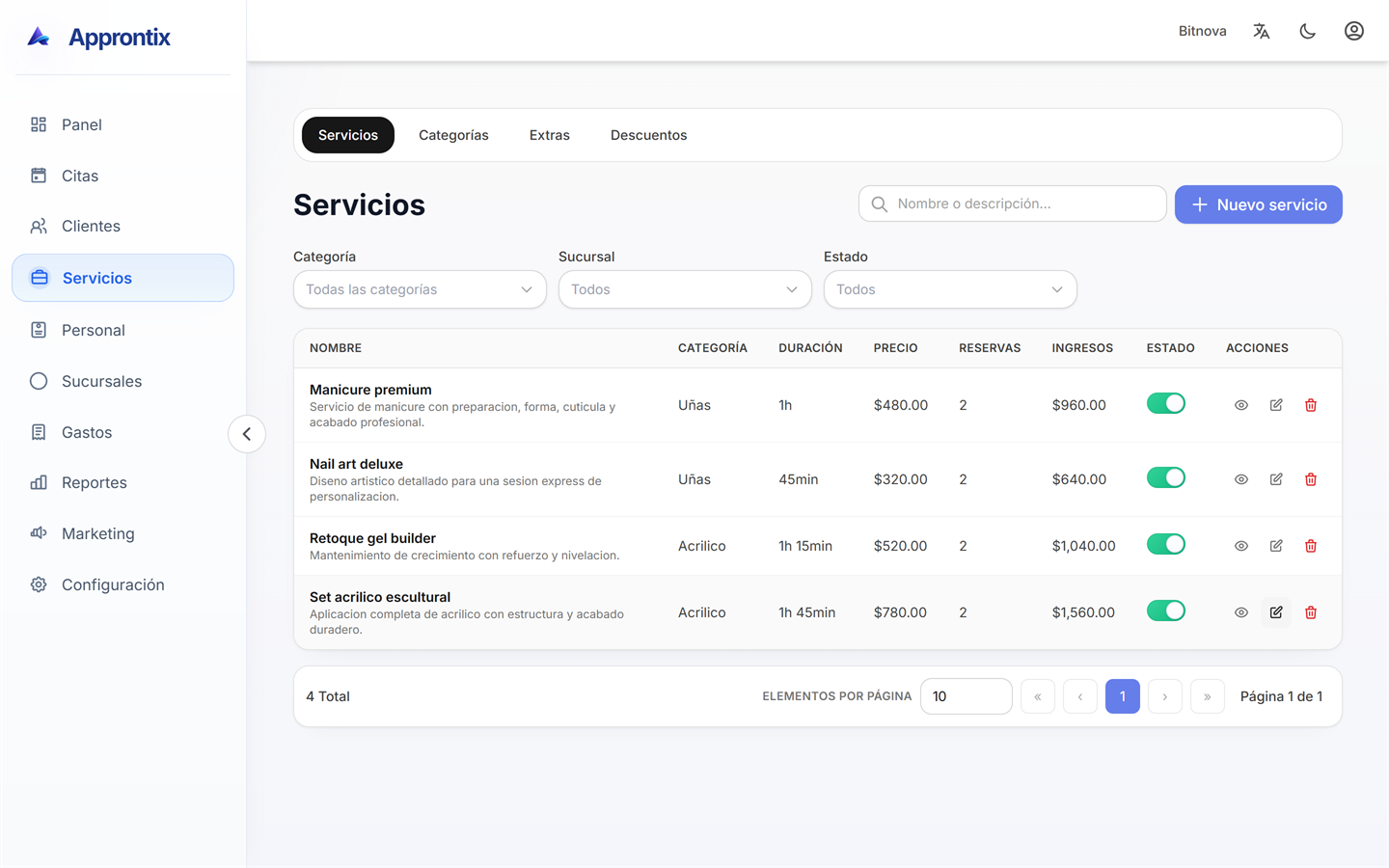Sort by PRECIO column header
The height and width of the screenshot is (868, 1389).
[x=896, y=348]
